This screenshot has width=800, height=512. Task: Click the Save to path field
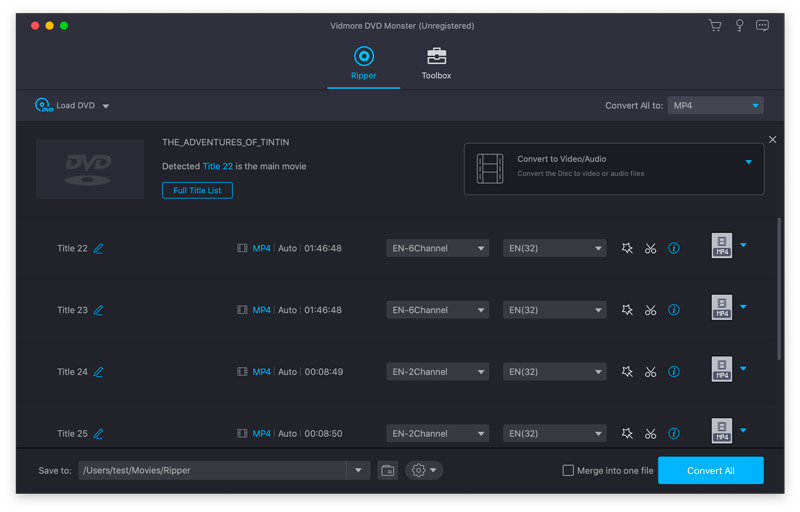212,470
